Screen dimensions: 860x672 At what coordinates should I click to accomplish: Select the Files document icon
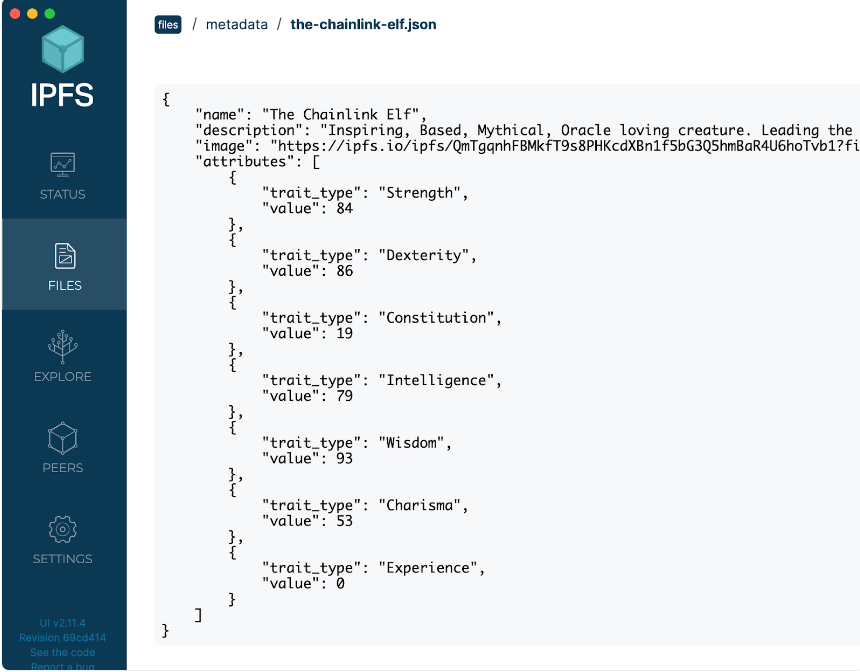click(65, 256)
